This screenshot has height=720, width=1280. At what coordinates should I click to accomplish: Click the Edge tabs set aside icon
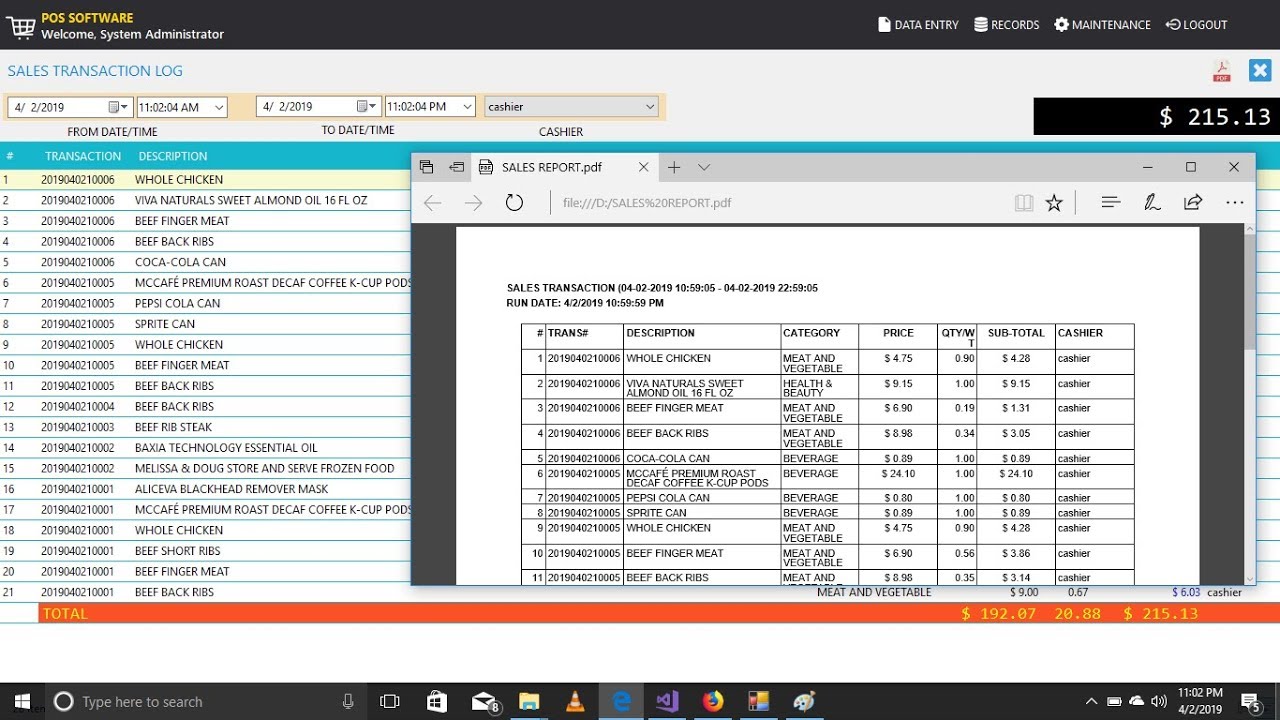[427, 167]
